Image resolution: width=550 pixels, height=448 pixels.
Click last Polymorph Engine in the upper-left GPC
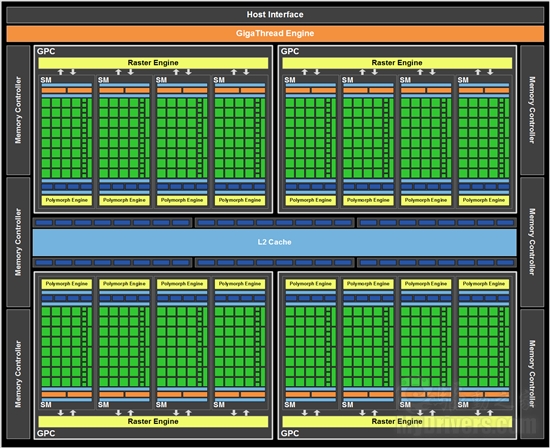240,200
